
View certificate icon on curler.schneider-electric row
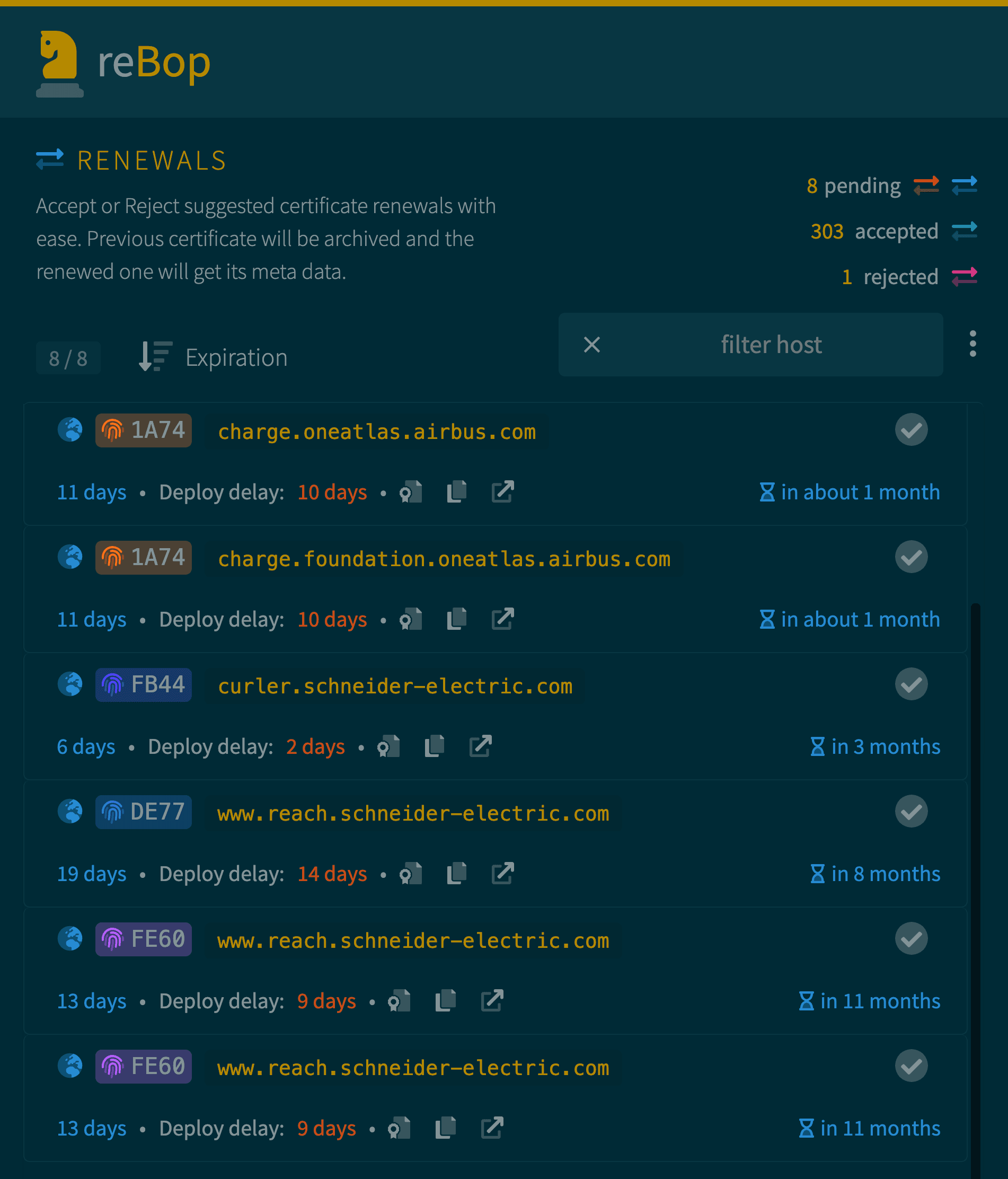click(388, 746)
